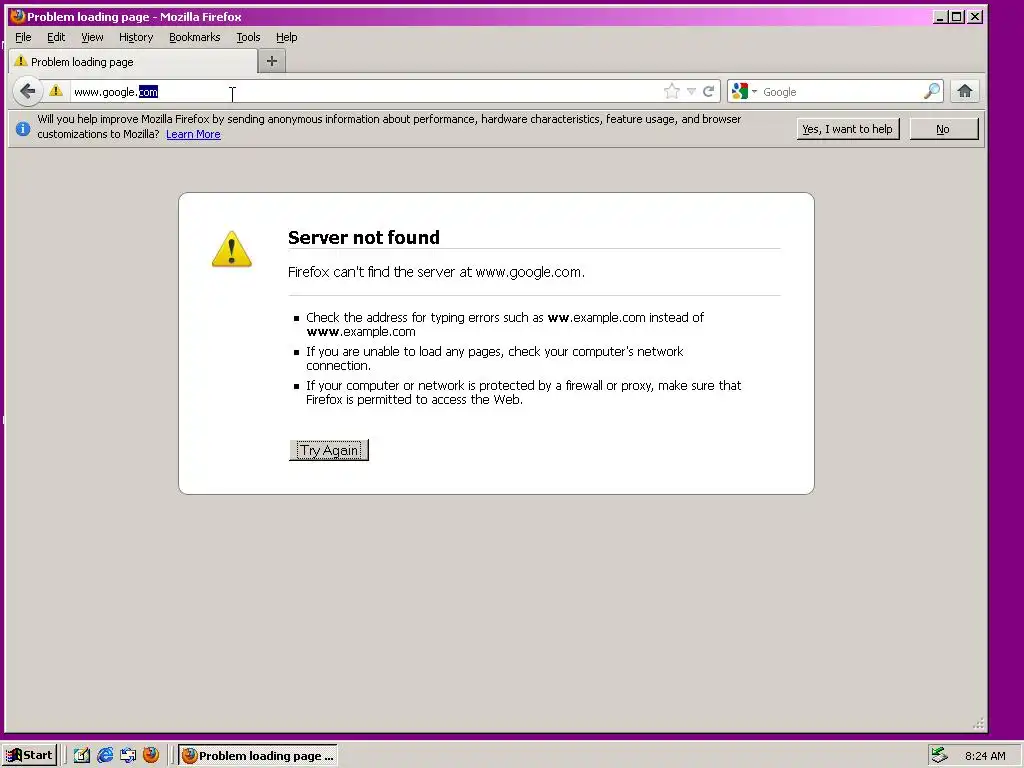Click inside the www.google.com address field
The width and height of the screenshot is (1024, 768).
(x=366, y=92)
